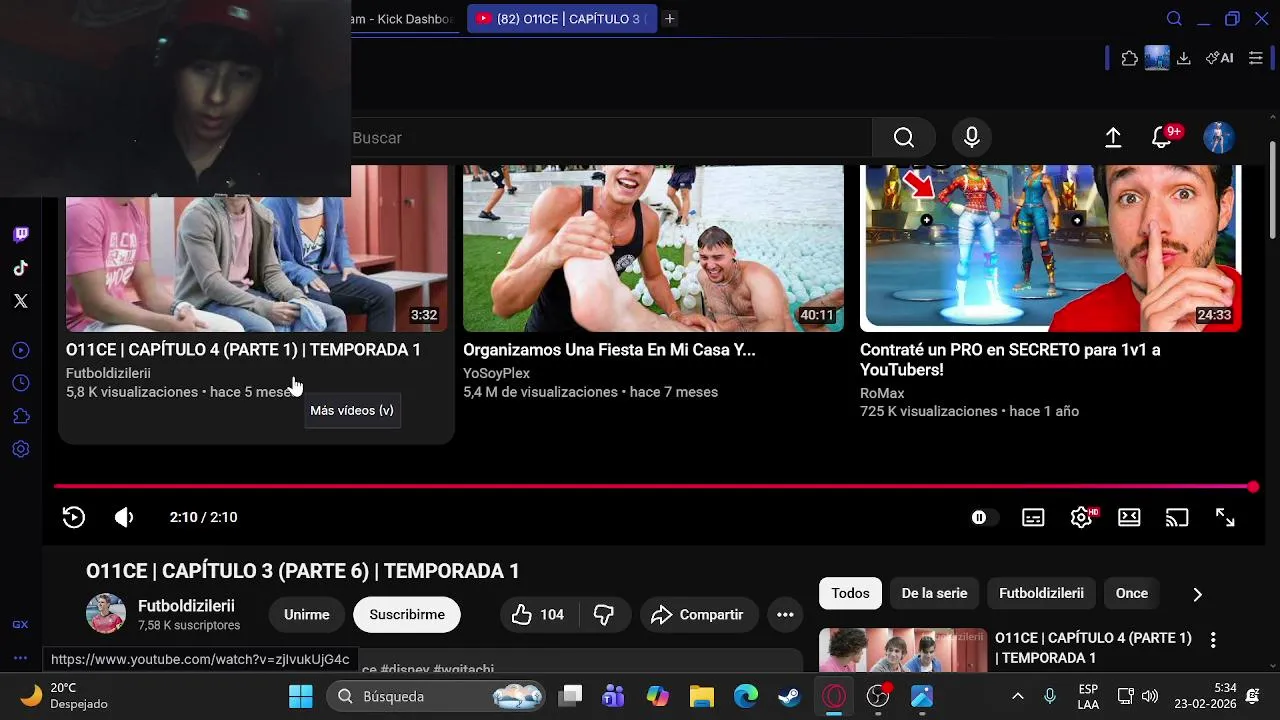The height and width of the screenshot is (720, 1280).
Task: Mute the video with the speaker icon
Action: click(x=124, y=517)
